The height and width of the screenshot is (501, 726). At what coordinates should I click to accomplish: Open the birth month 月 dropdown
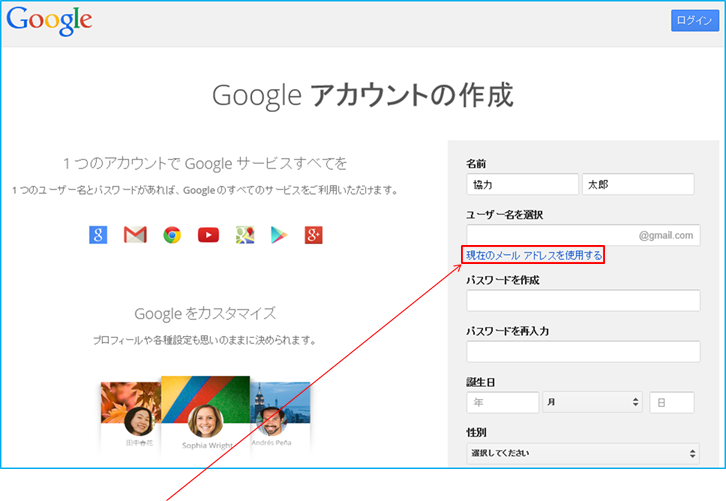(x=593, y=402)
